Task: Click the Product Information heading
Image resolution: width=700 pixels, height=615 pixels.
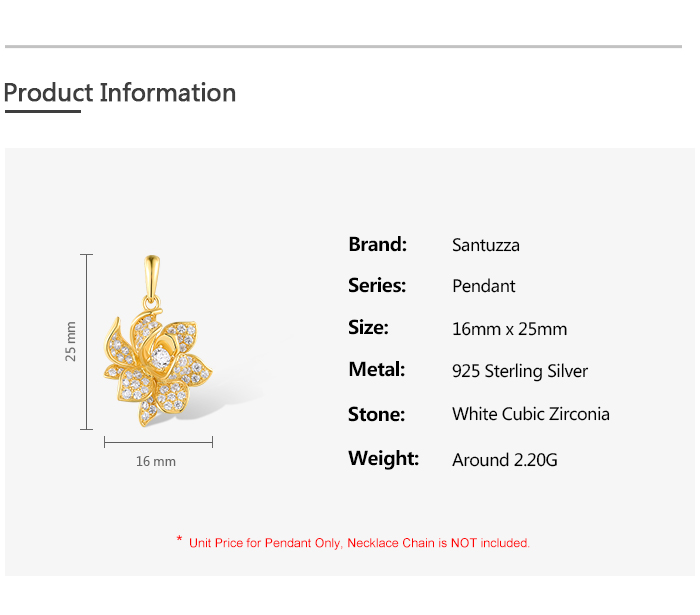Action: pyautogui.click(x=120, y=93)
